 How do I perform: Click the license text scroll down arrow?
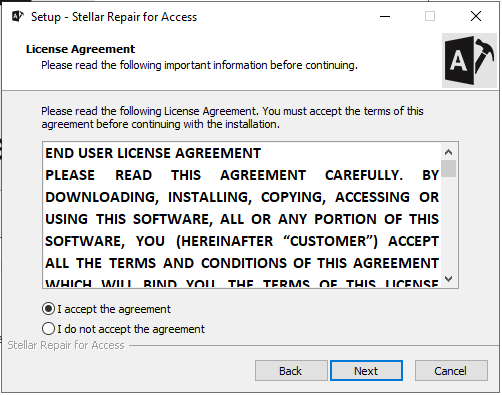448,279
